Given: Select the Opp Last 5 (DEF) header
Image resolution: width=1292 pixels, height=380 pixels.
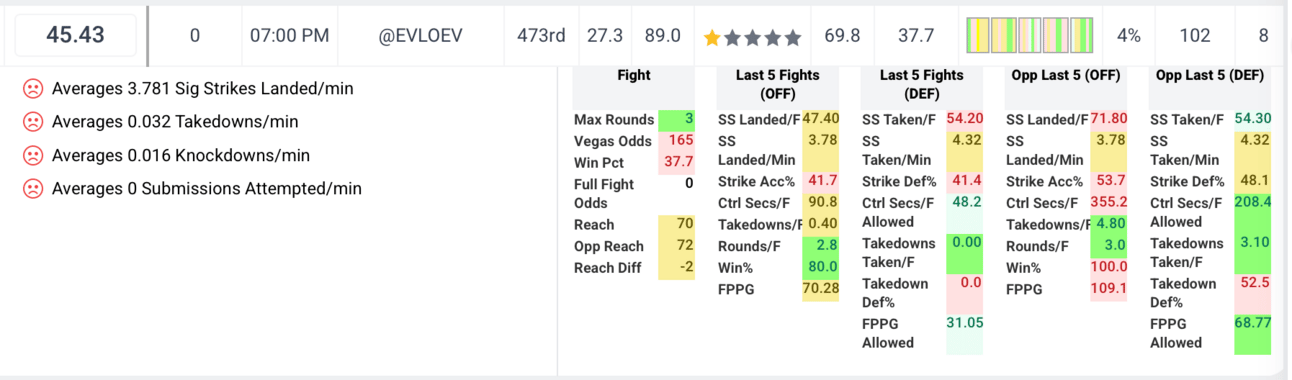Looking at the screenshot, I should tap(1210, 76).
